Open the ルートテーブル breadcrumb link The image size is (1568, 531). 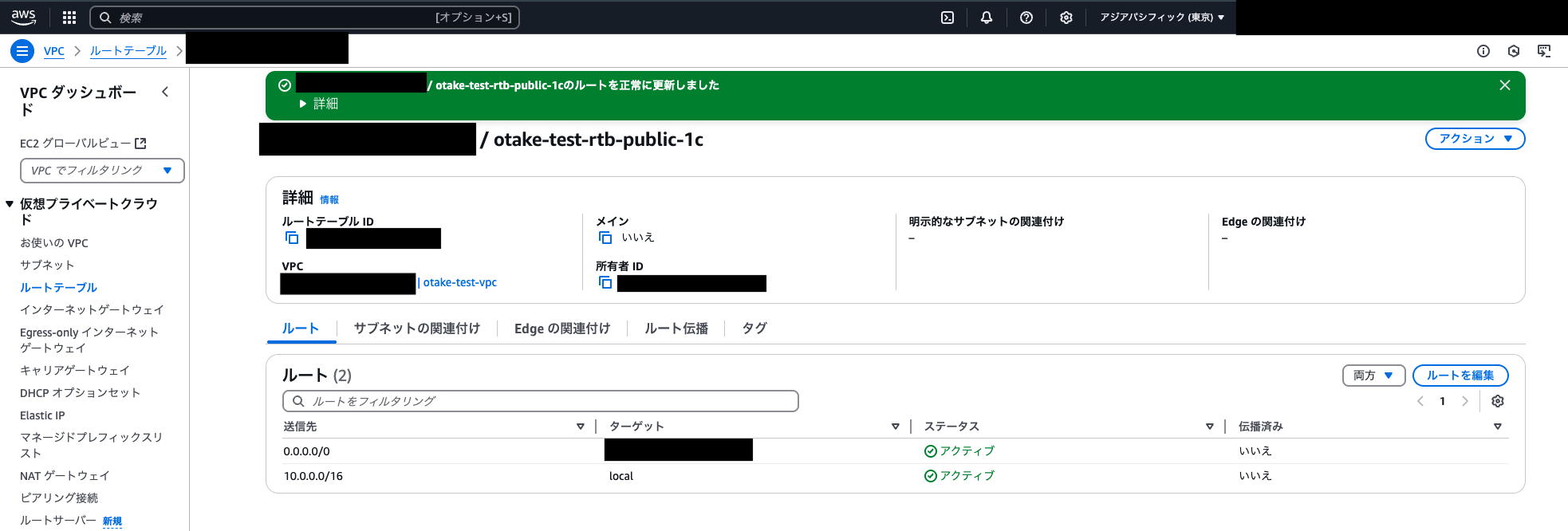pyautogui.click(x=128, y=51)
